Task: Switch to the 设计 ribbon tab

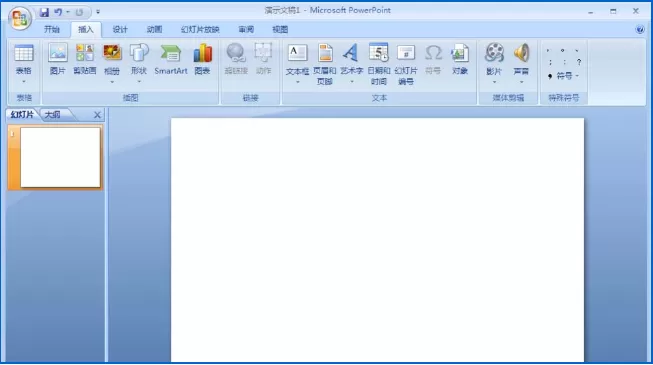Action: coord(120,30)
